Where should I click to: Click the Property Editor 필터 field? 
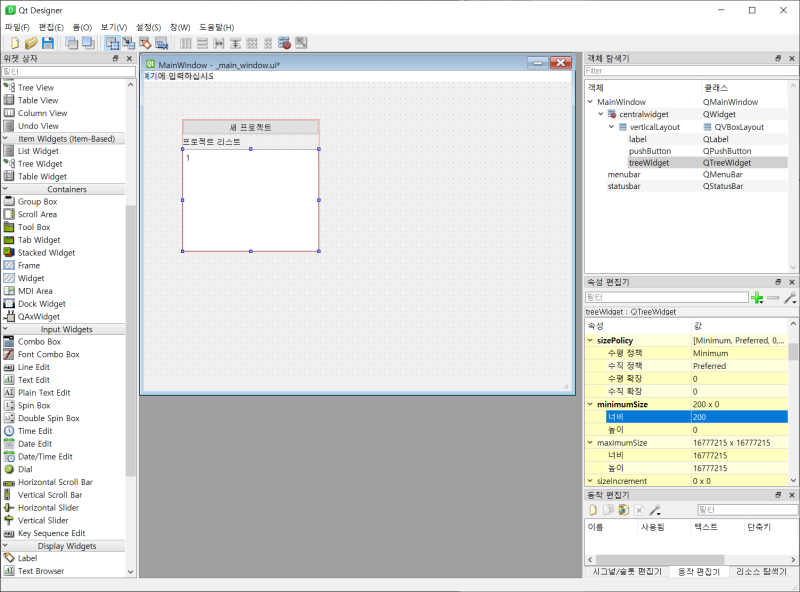click(x=666, y=297)
